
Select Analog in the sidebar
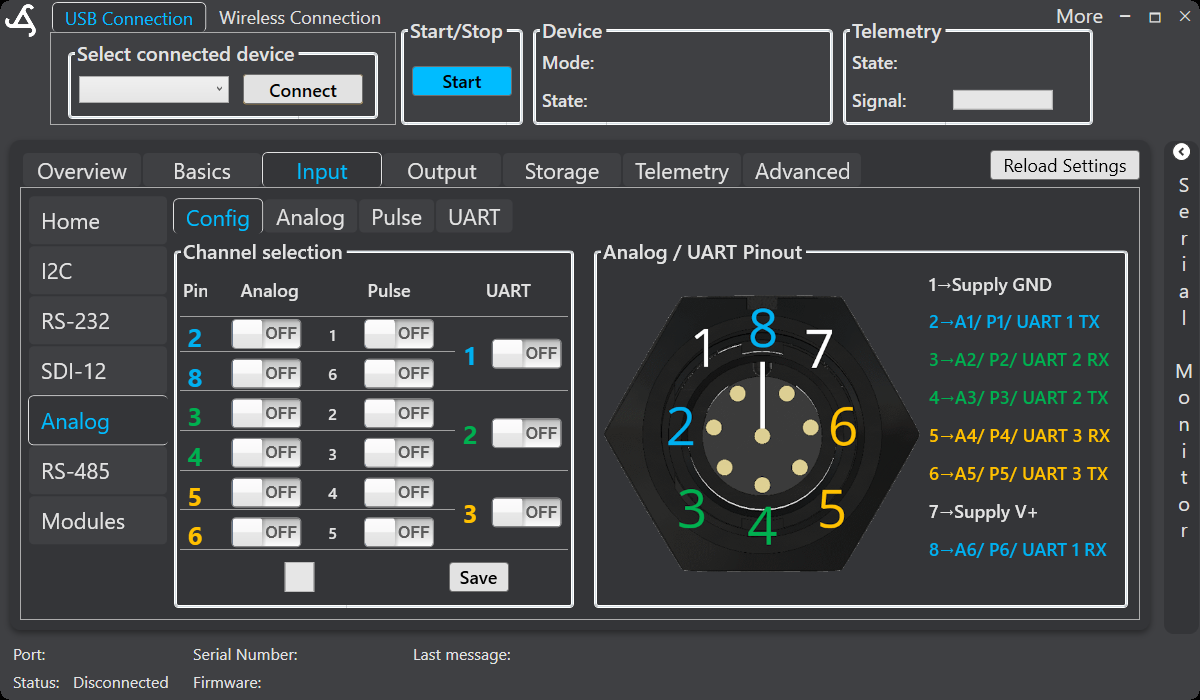98,421
